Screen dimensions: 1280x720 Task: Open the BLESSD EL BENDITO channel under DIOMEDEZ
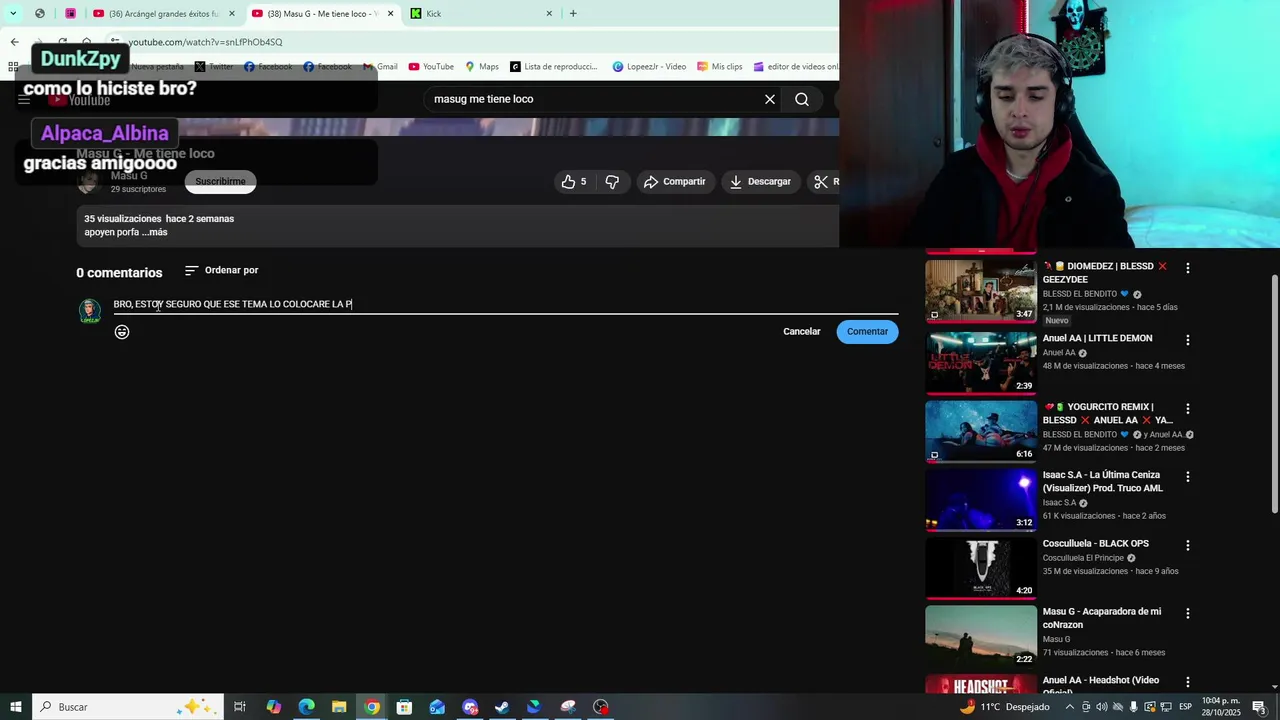[x=1079, y=294]
